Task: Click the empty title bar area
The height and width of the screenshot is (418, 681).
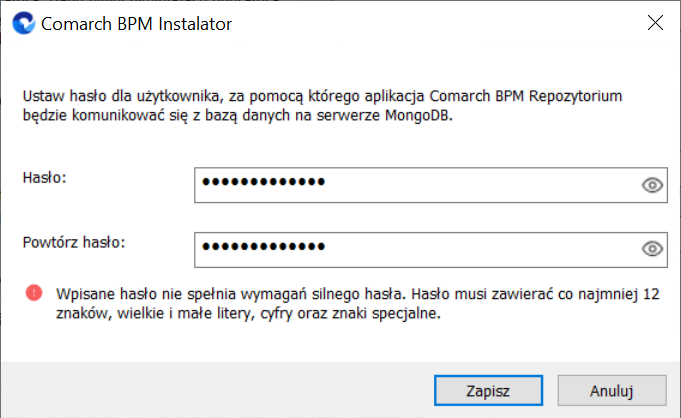Action: click(434, 23)
